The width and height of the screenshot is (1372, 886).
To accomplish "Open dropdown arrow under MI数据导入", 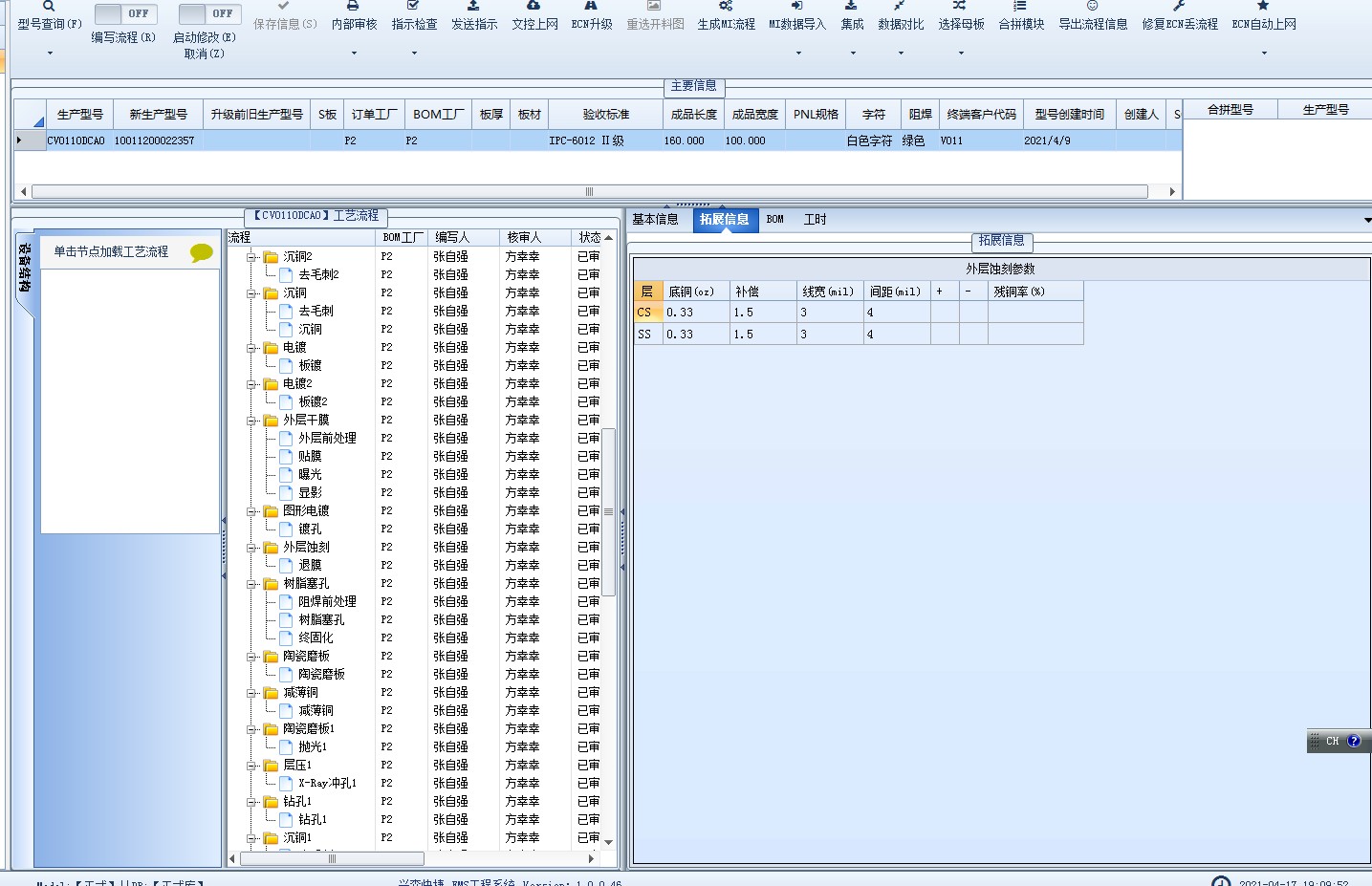I will [798, 54].
